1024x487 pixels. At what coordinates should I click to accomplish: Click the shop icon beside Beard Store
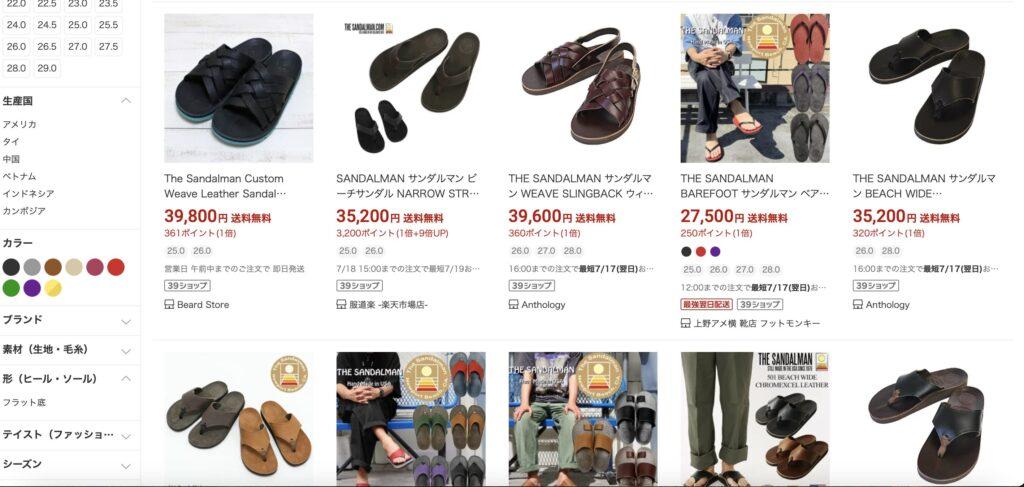[x=169, y=304]
